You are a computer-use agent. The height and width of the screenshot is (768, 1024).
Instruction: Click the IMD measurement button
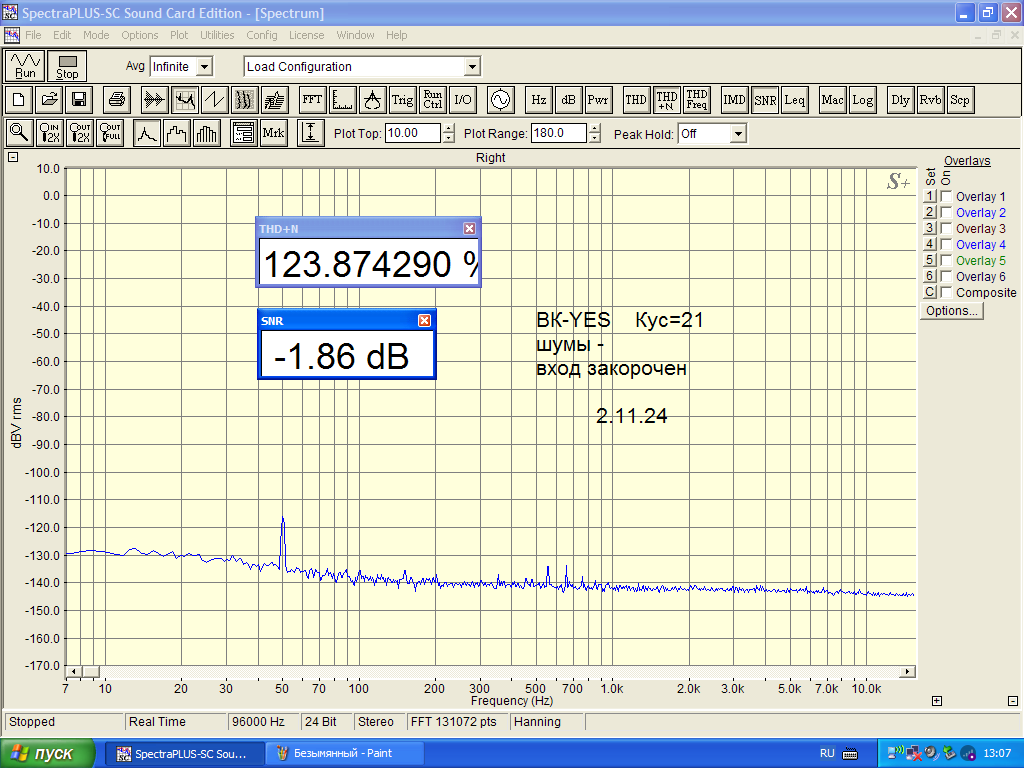tap(735, 100)
